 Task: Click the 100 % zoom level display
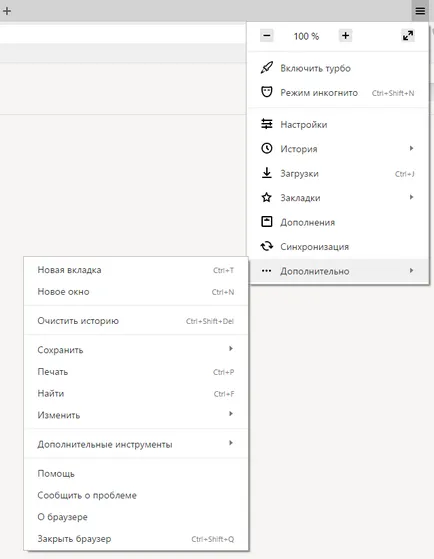pos(306,36)
